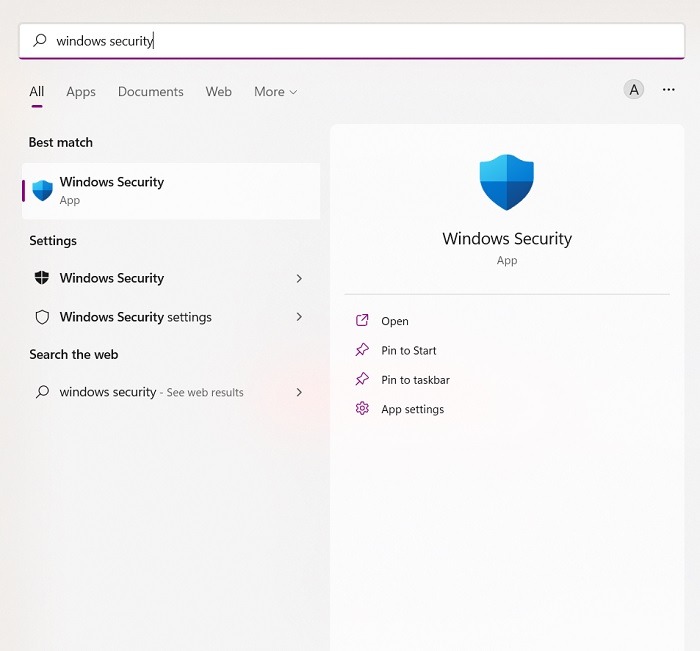Click the blue shield icon in Best match

click(42, 191)
